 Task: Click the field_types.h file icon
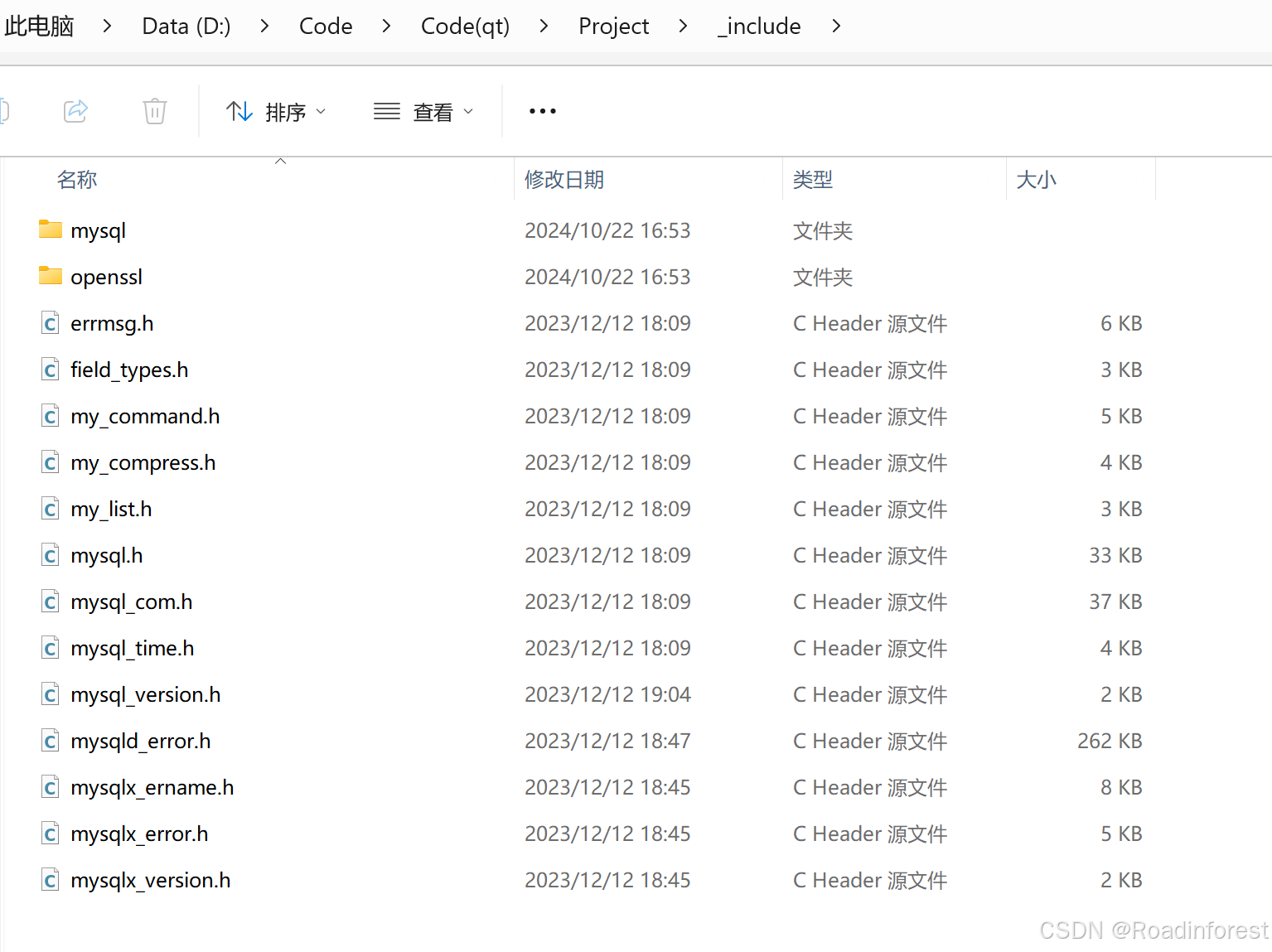[51, 370]
